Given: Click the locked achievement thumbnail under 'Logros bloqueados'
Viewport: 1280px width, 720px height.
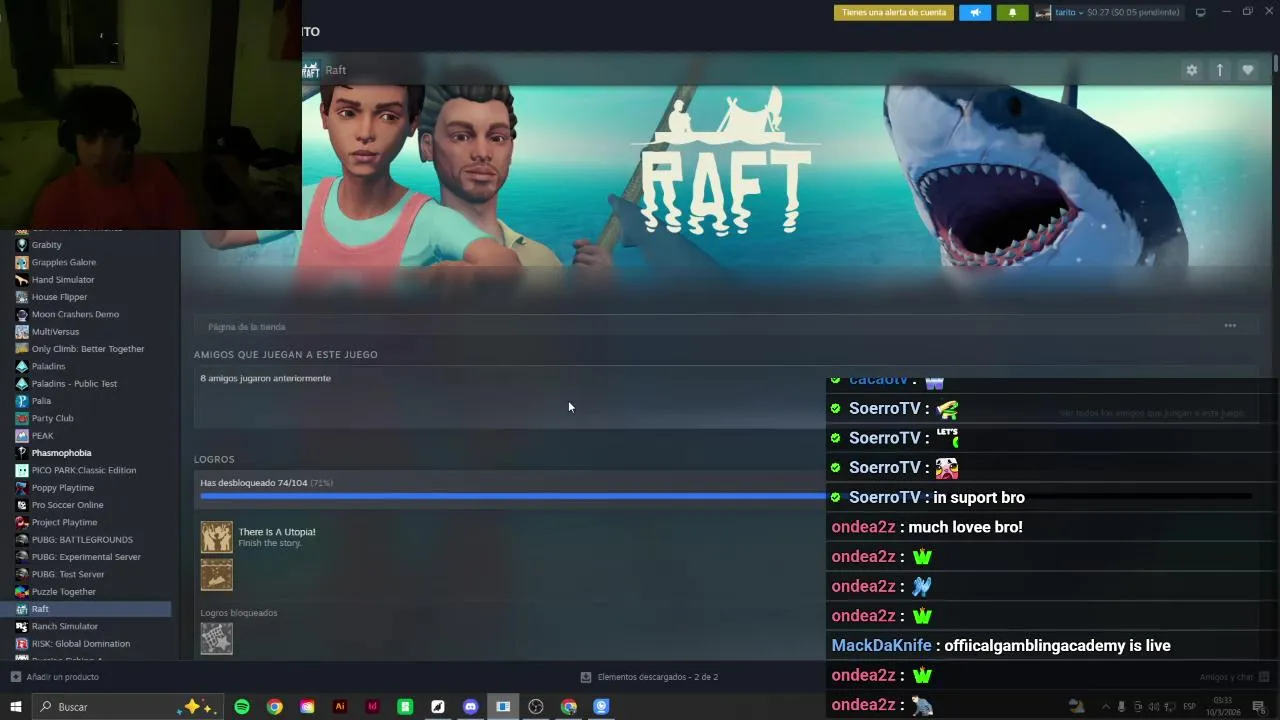Looking at the screenshot, I should coord(216,638).
